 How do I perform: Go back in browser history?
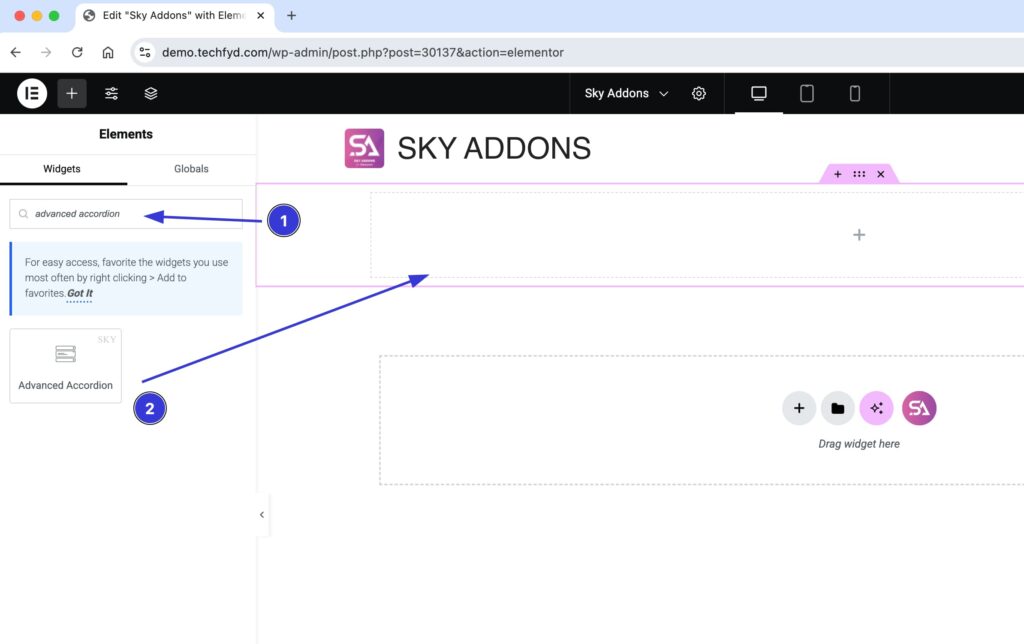16,52
